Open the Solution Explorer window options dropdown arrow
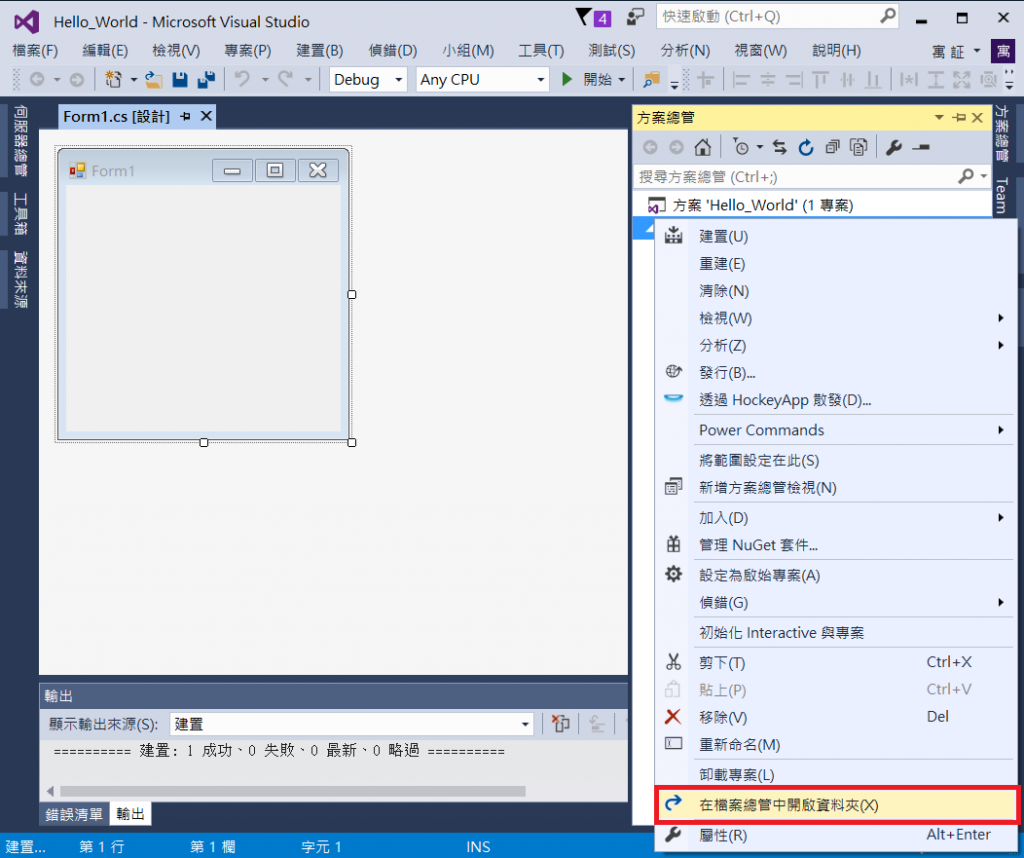 coord(939,118)
